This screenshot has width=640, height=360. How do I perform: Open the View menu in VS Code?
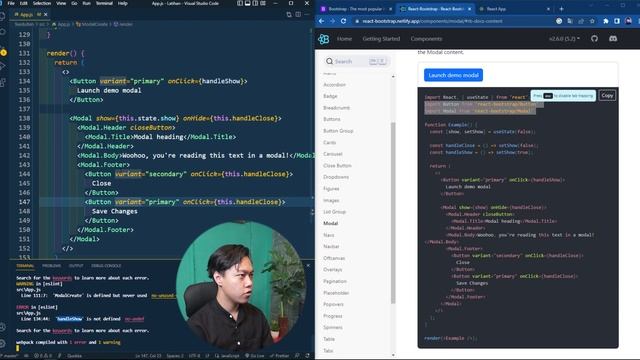coord(61,3)
